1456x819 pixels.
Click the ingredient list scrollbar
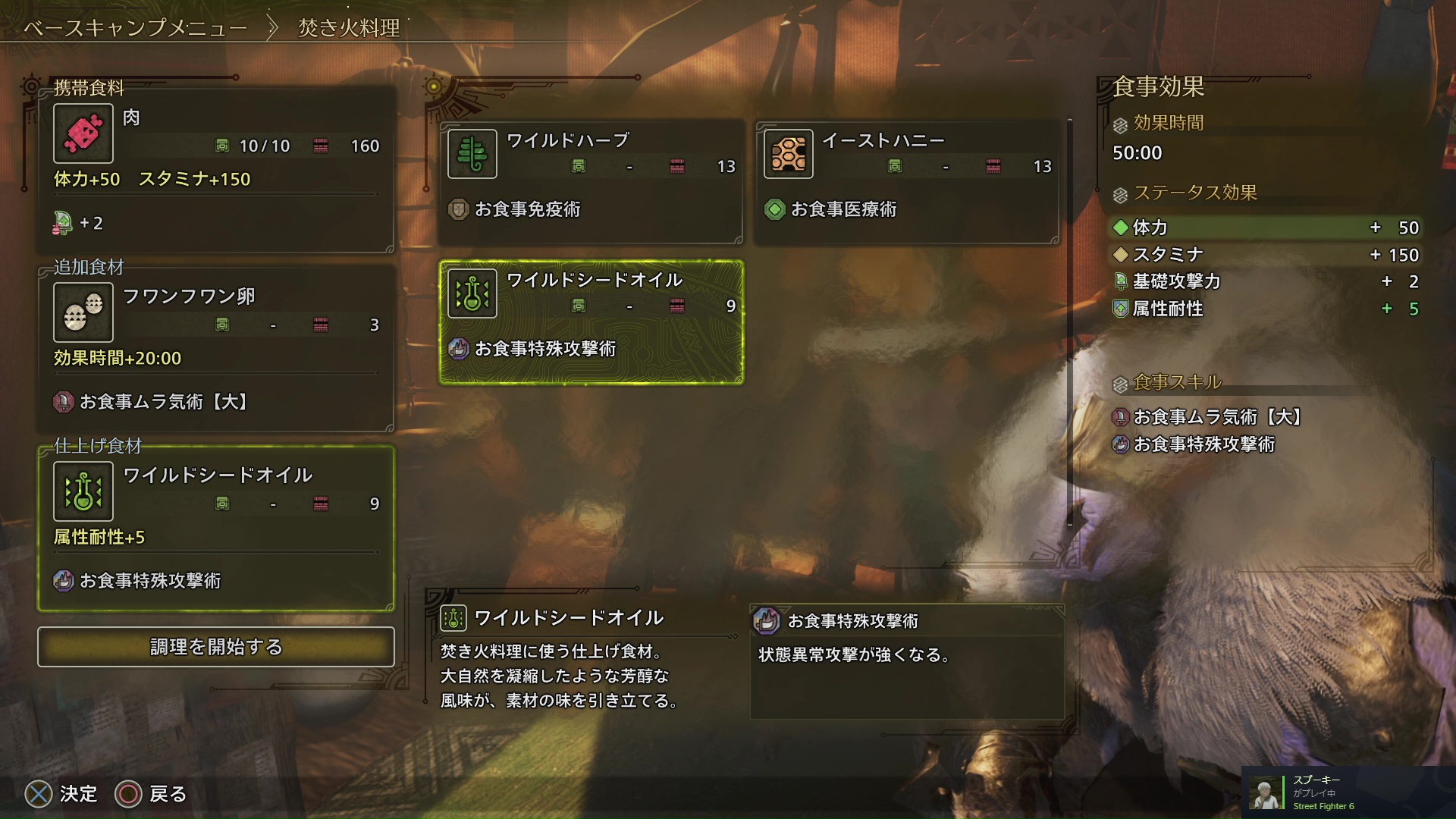[1070, 322]
